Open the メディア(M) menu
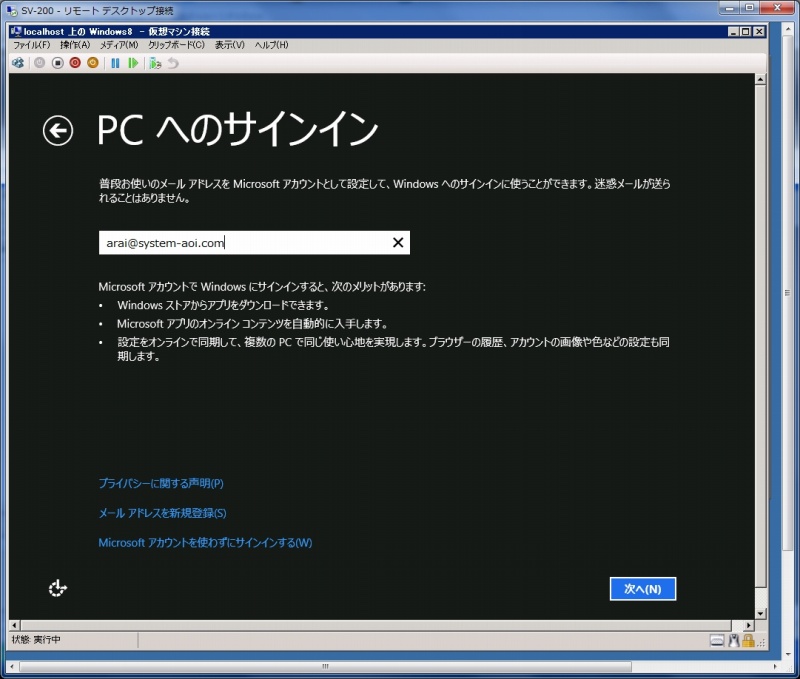The width and height of the screenshot is (800, 679). pyautogui.click(x=119, y=45)
